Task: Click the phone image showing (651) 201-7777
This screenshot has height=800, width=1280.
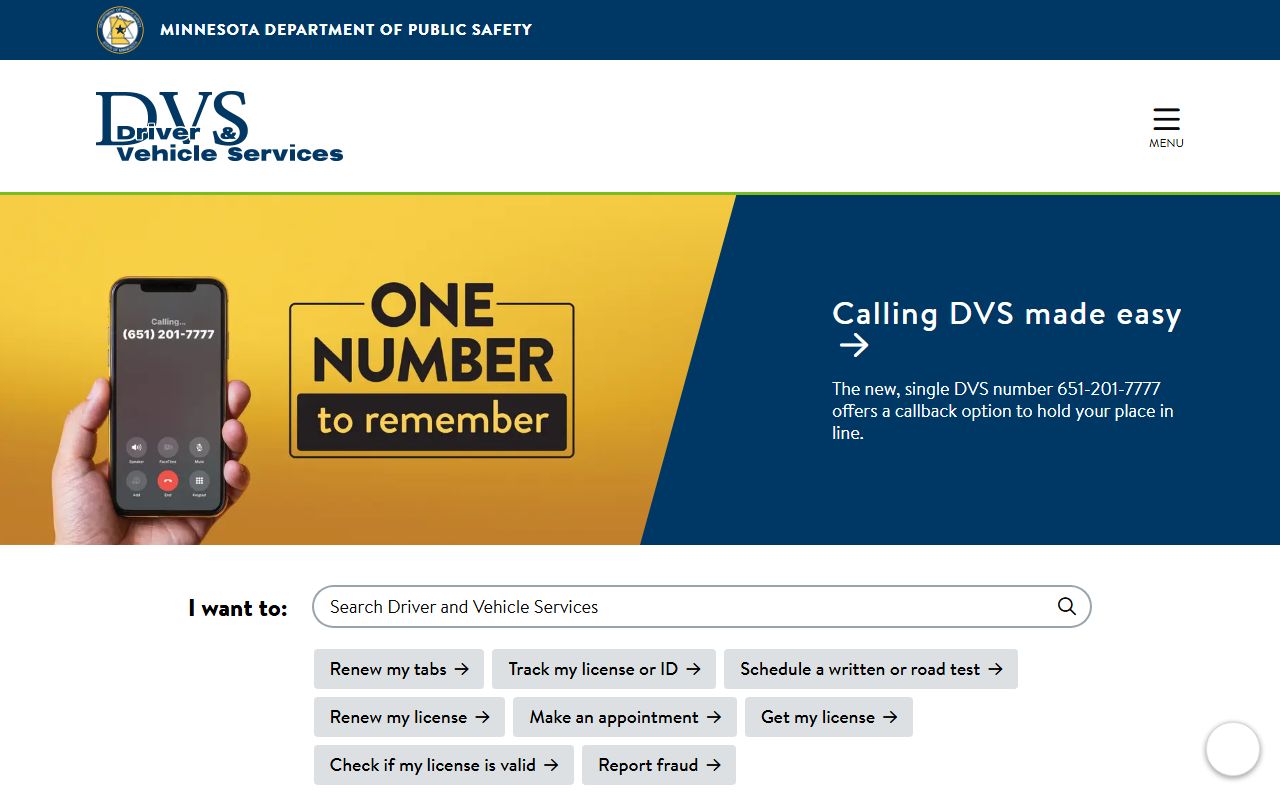Action: tap(168, 397)
